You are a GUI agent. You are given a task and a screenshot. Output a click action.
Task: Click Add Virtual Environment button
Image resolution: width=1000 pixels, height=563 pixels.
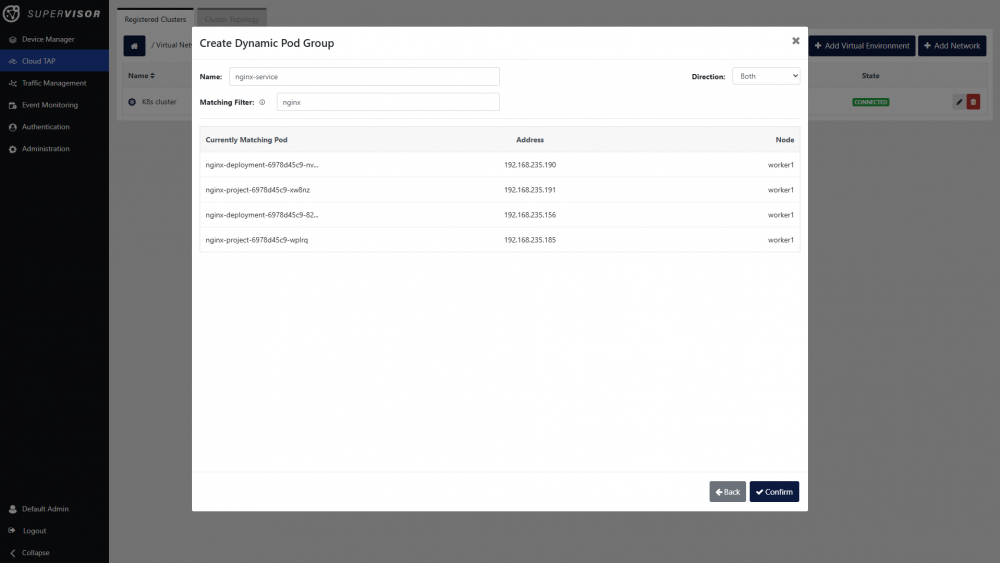point(862,46)
